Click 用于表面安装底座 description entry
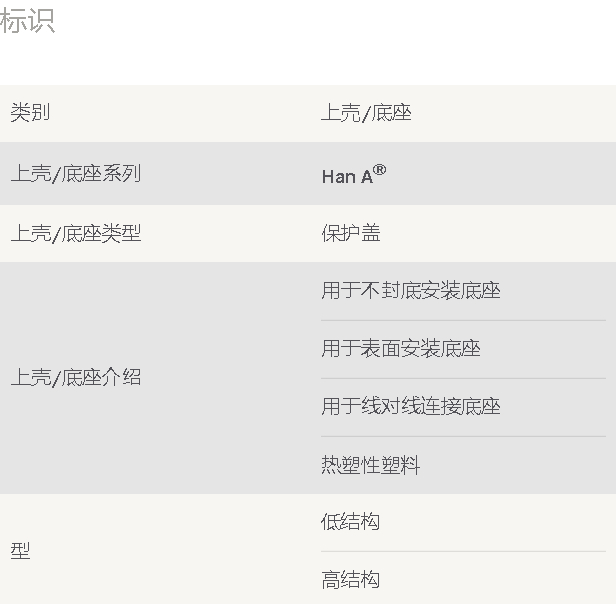Viewport: 616px width, 604px height. coord(401,349)
